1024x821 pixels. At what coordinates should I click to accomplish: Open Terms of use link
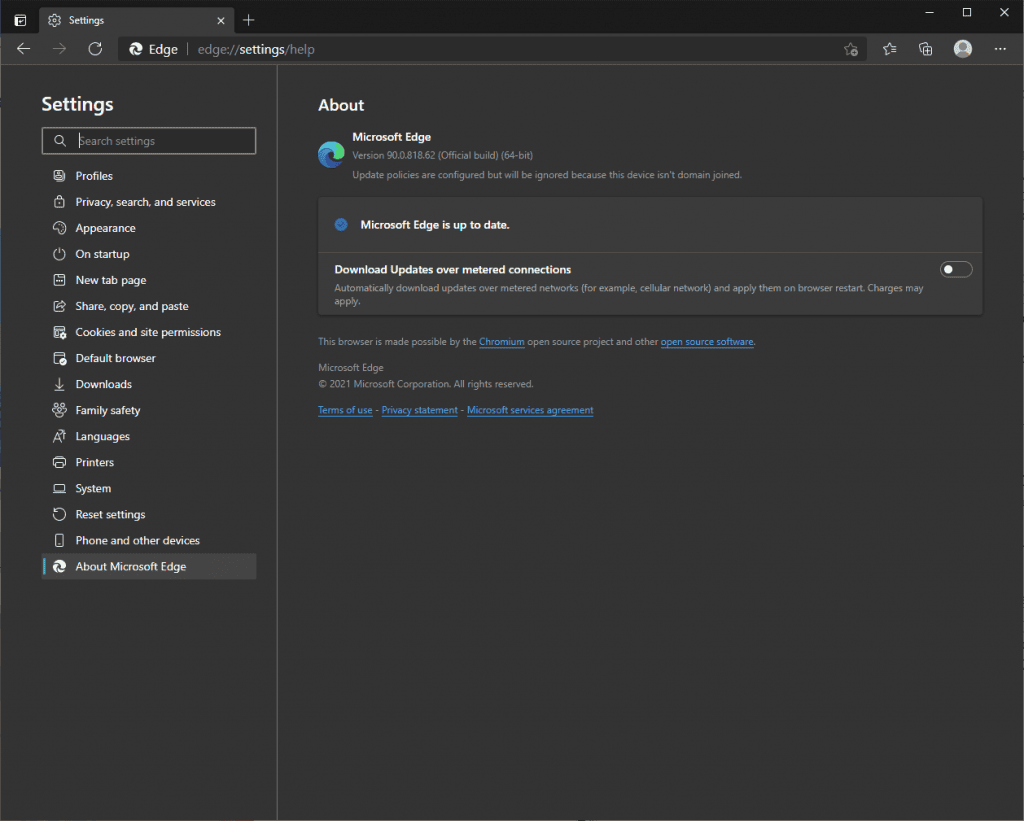pyautogui.click(x=345, y=410)
